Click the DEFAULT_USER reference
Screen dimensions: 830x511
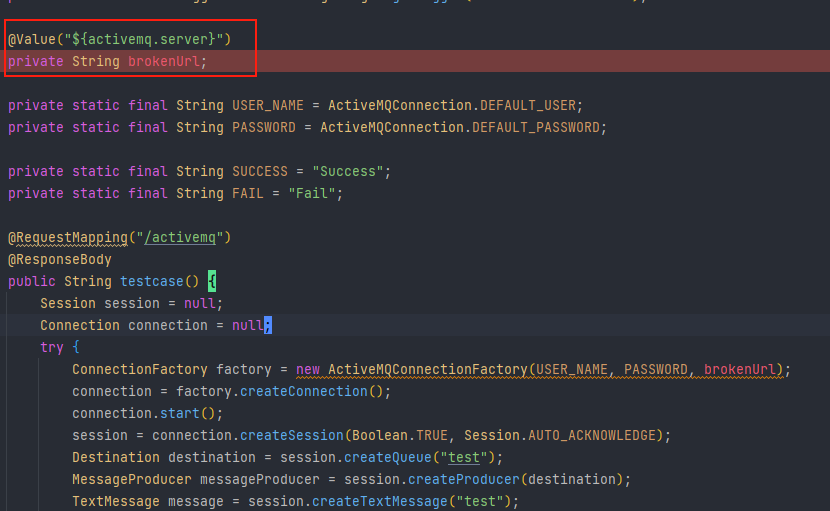[x=527, y=105]
